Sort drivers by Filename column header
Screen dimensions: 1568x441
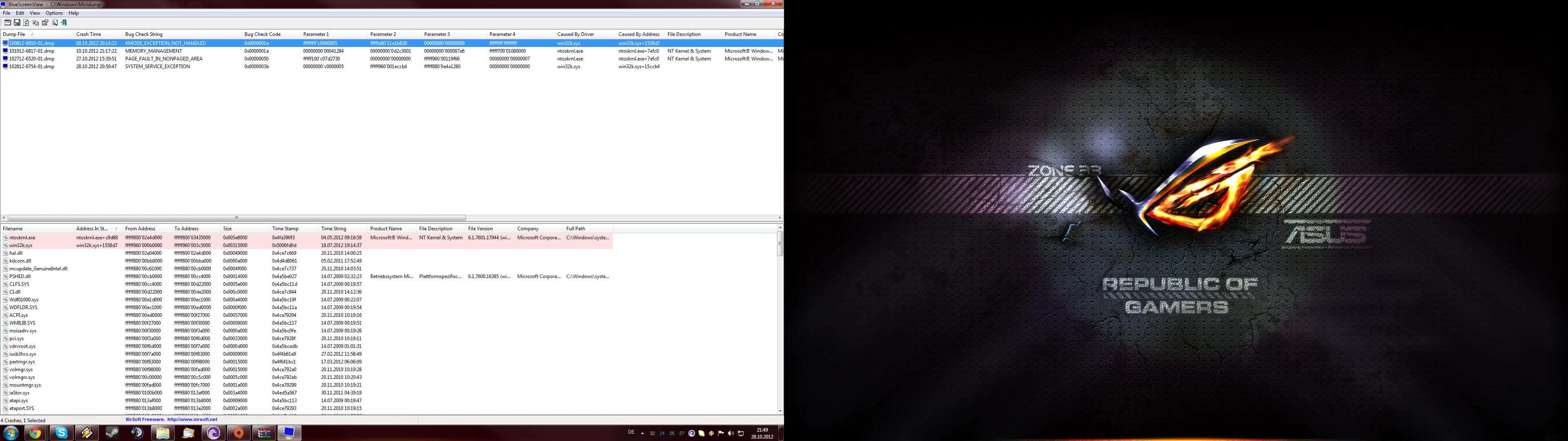point(13,229)
